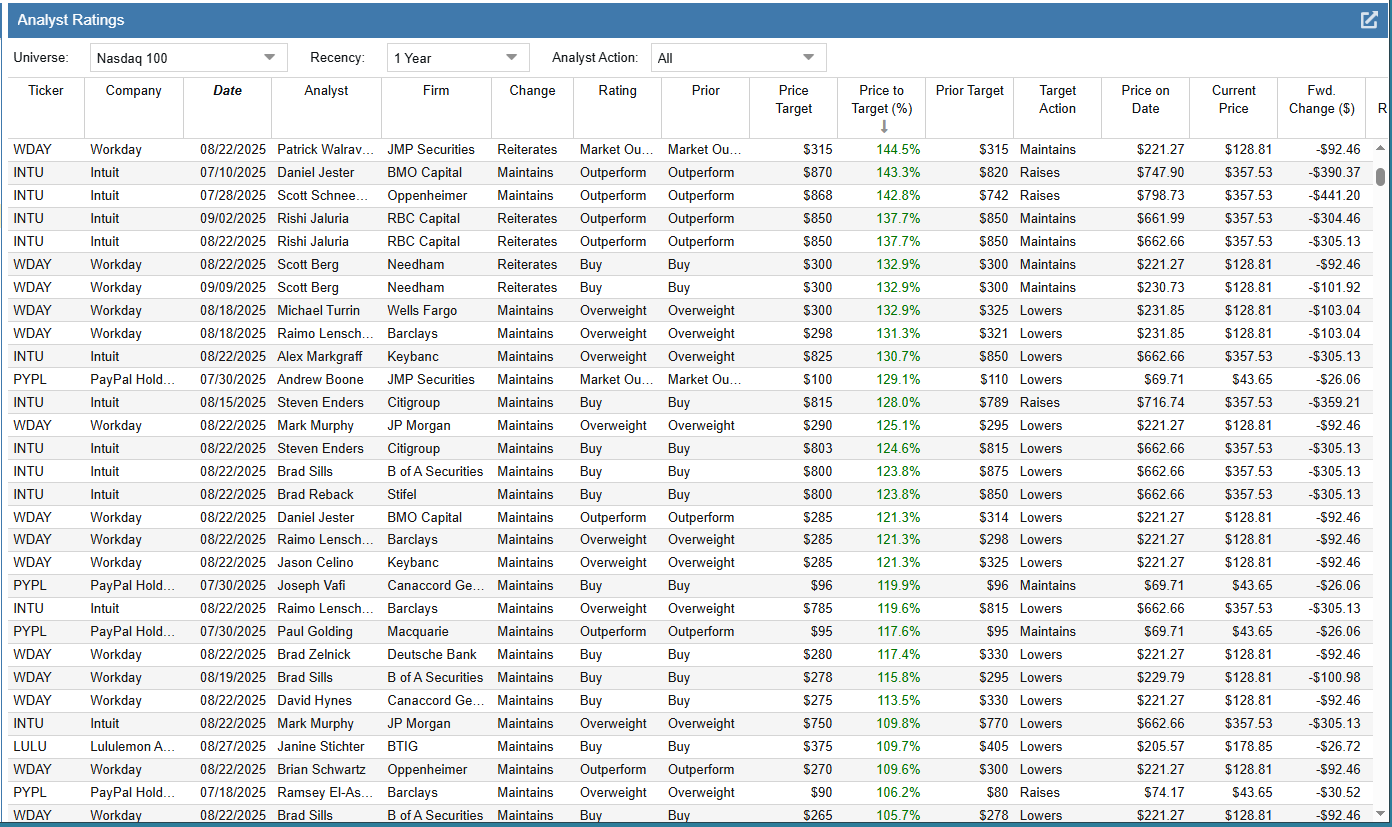Click the Analyst Ratings panel title
Viewport: 1392px width, 827px height.
tap(71, 20)
